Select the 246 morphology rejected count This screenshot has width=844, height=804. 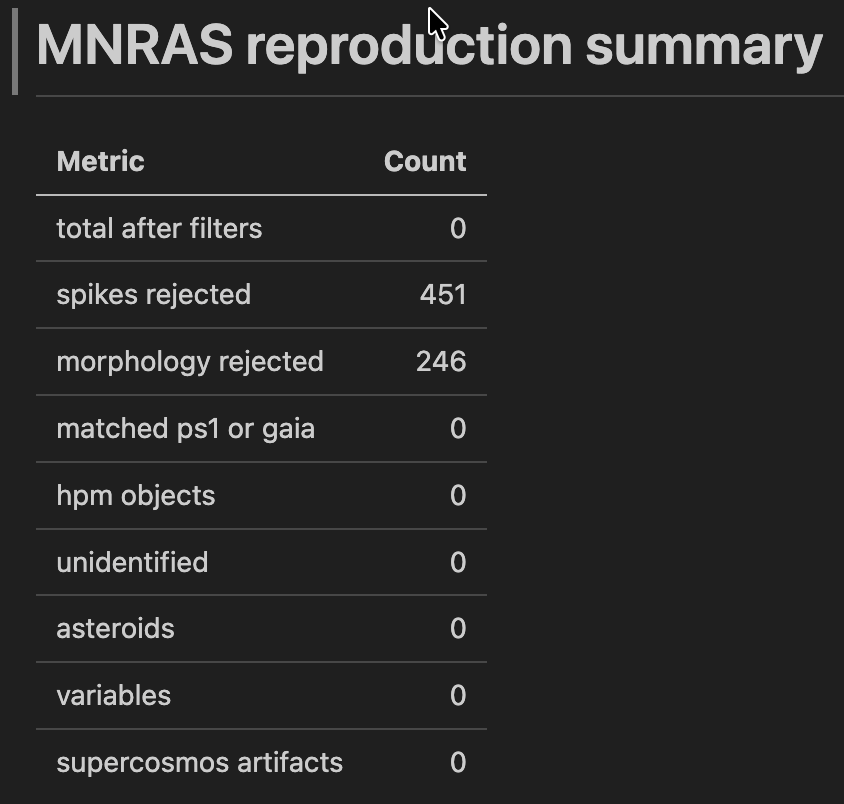[x=441, y=361]
